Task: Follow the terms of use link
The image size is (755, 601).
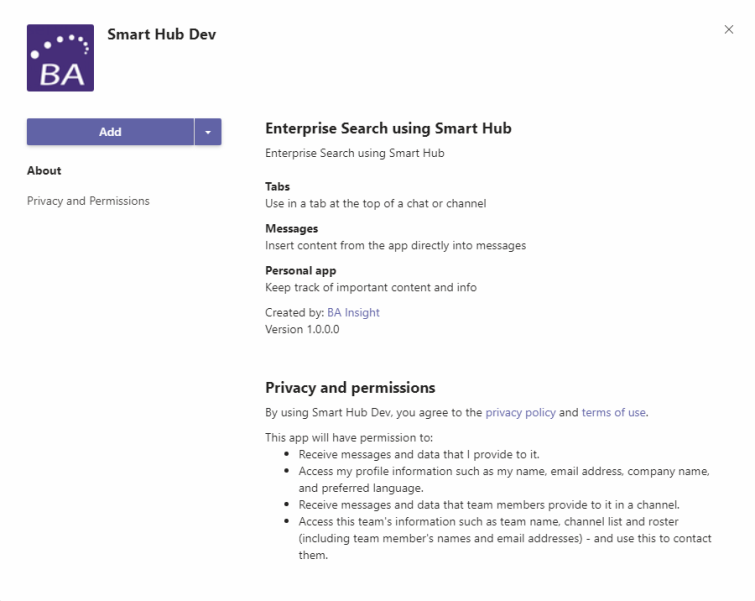Action: (x=614, y=412)
